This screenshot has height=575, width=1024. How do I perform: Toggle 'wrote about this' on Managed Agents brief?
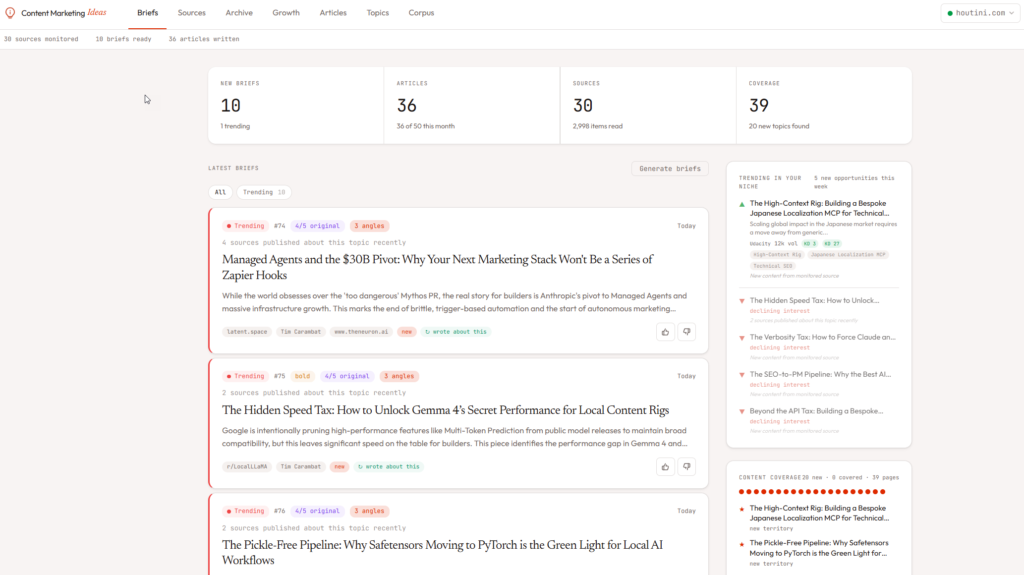pyautogui.click(x=456, y=331)
